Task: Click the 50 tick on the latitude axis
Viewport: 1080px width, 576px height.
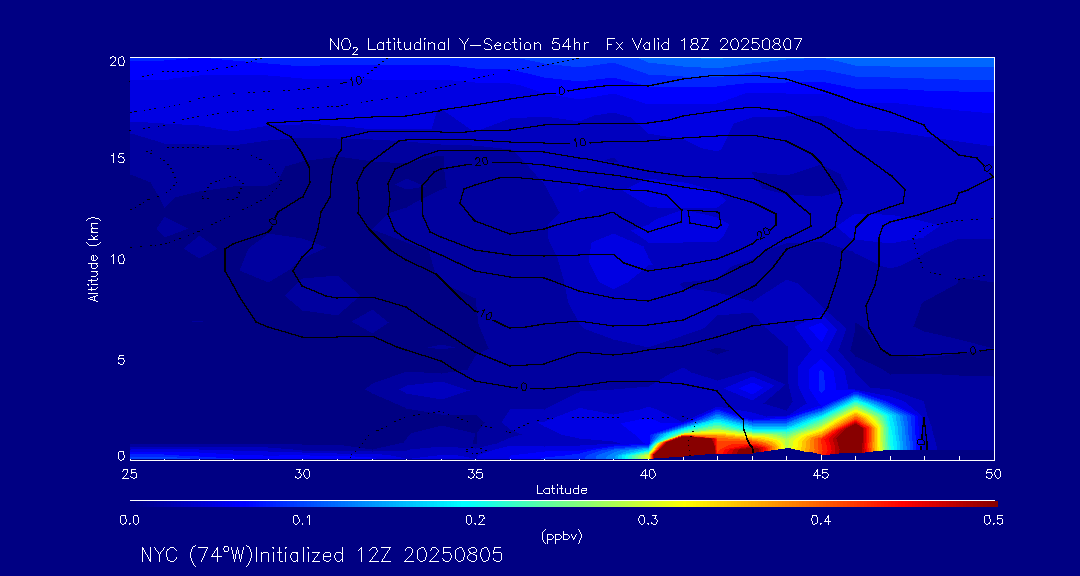Action: coord(994,473)
